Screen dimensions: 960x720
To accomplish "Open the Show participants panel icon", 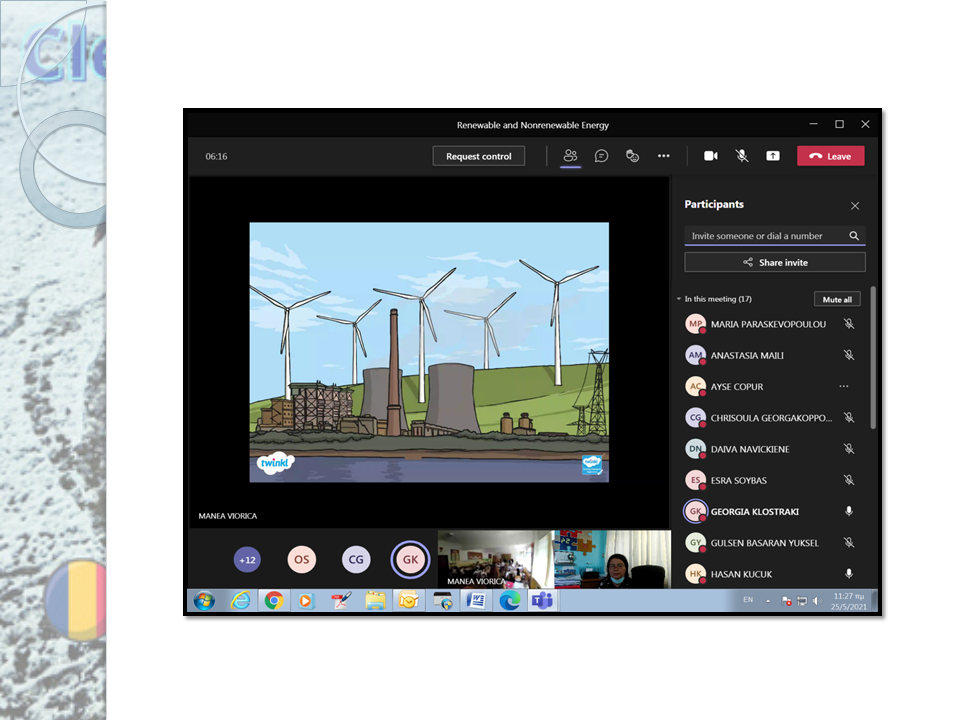I will [570, 156].
